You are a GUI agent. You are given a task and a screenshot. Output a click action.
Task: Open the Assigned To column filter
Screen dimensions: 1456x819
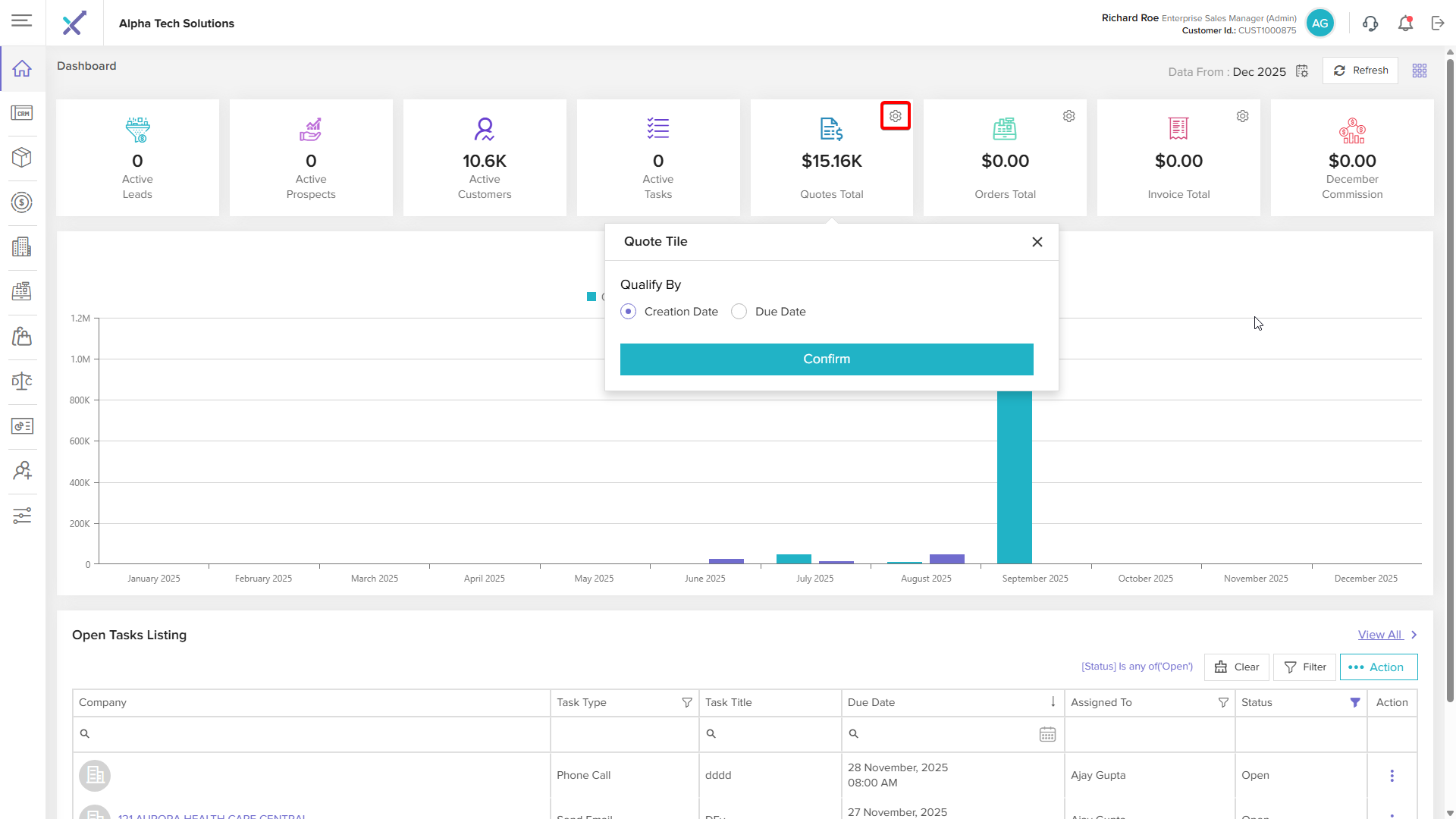(x=1223, y=703)
